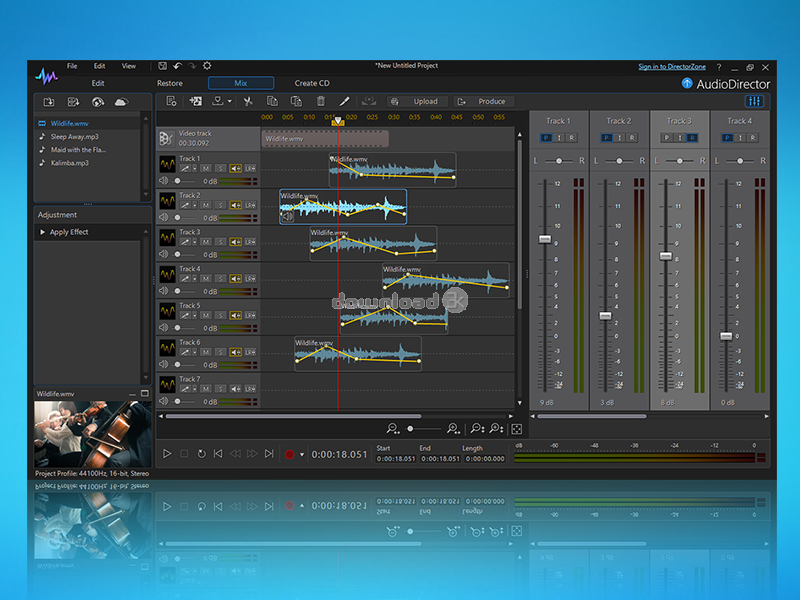The width and height of the screenshot is (800, 600).
Task: Toggle the I button in mixer Track 2
Action: click(619, 138)
